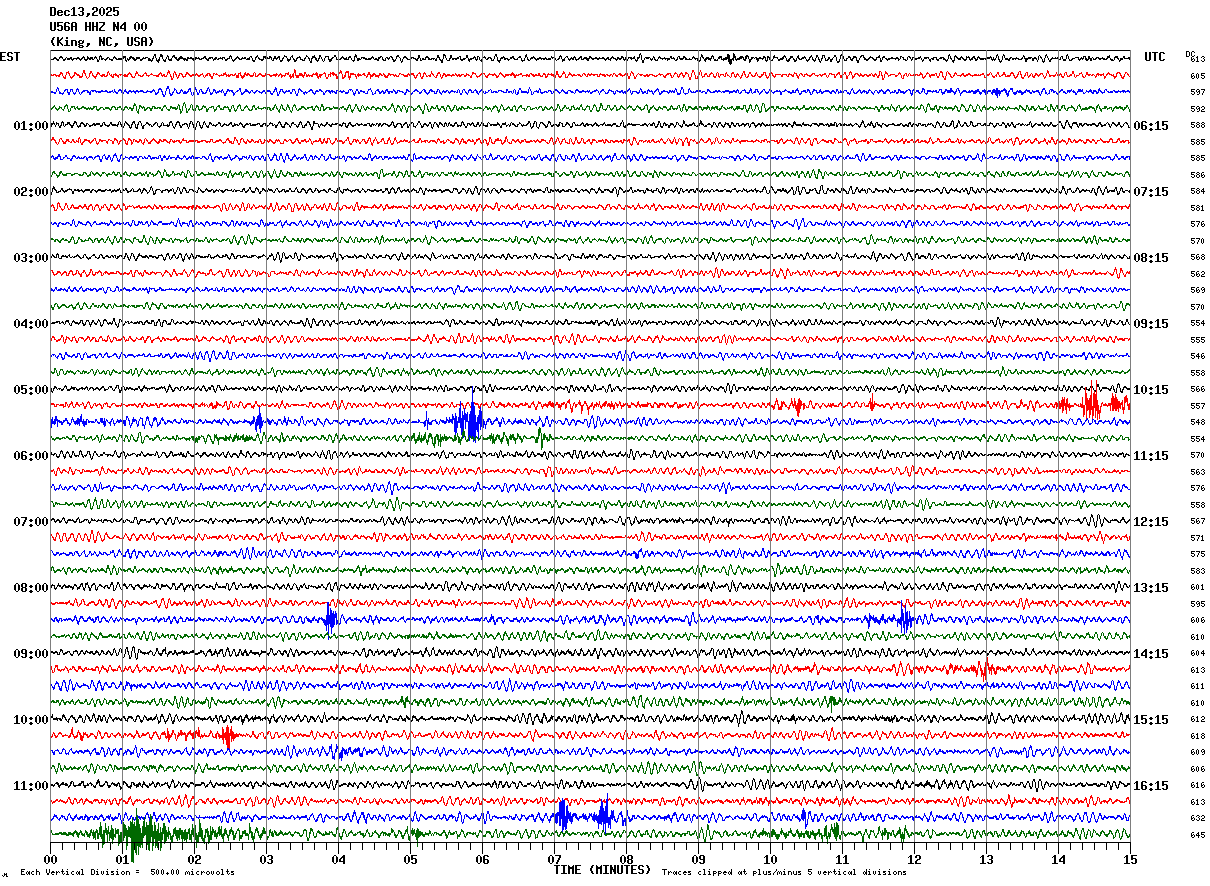Click the DC offset value 595

[1197, 604]
